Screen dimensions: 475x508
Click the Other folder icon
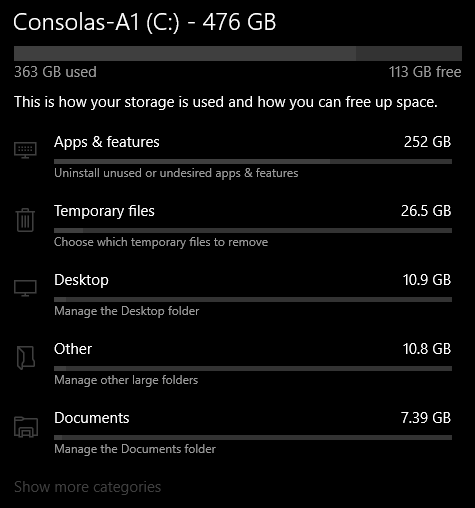[26, 358]
